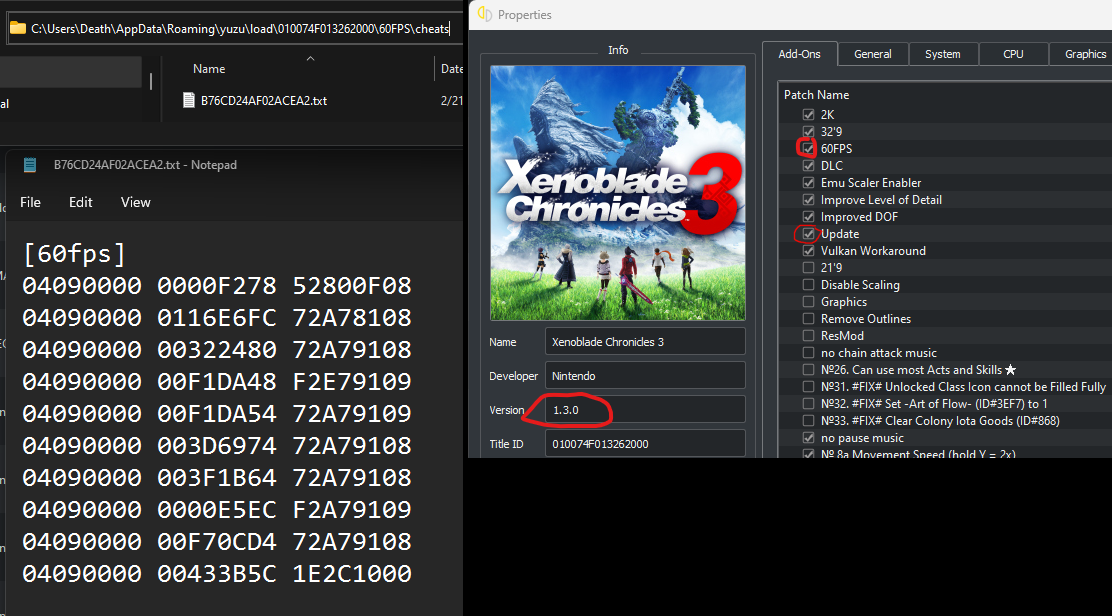
Task: Enable the no chain attack music patch
Action: (x=808, y=352)
